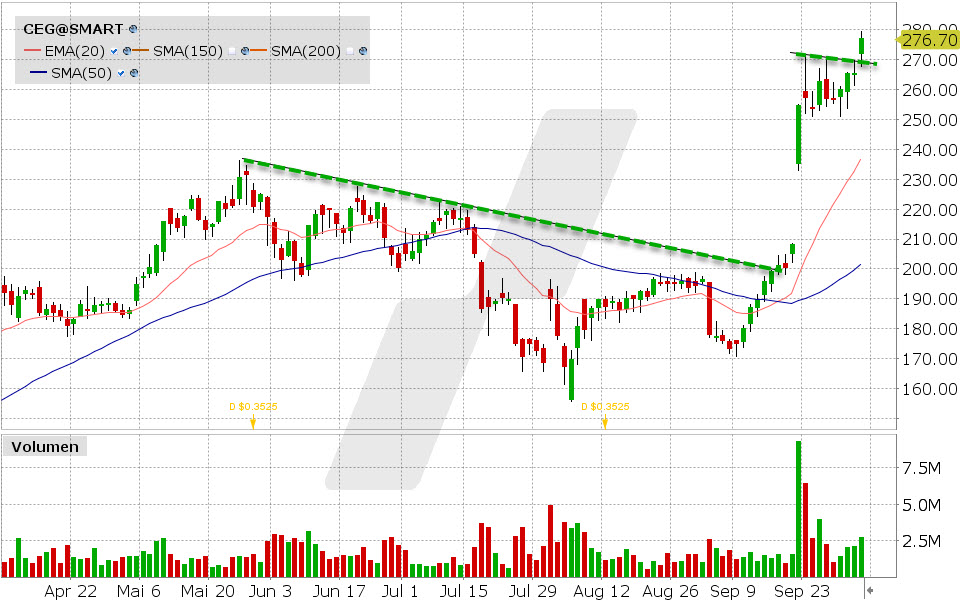Open EMA(20) indicator settings globe icon
Screen dimensions: 960x600
click(127, 51)
